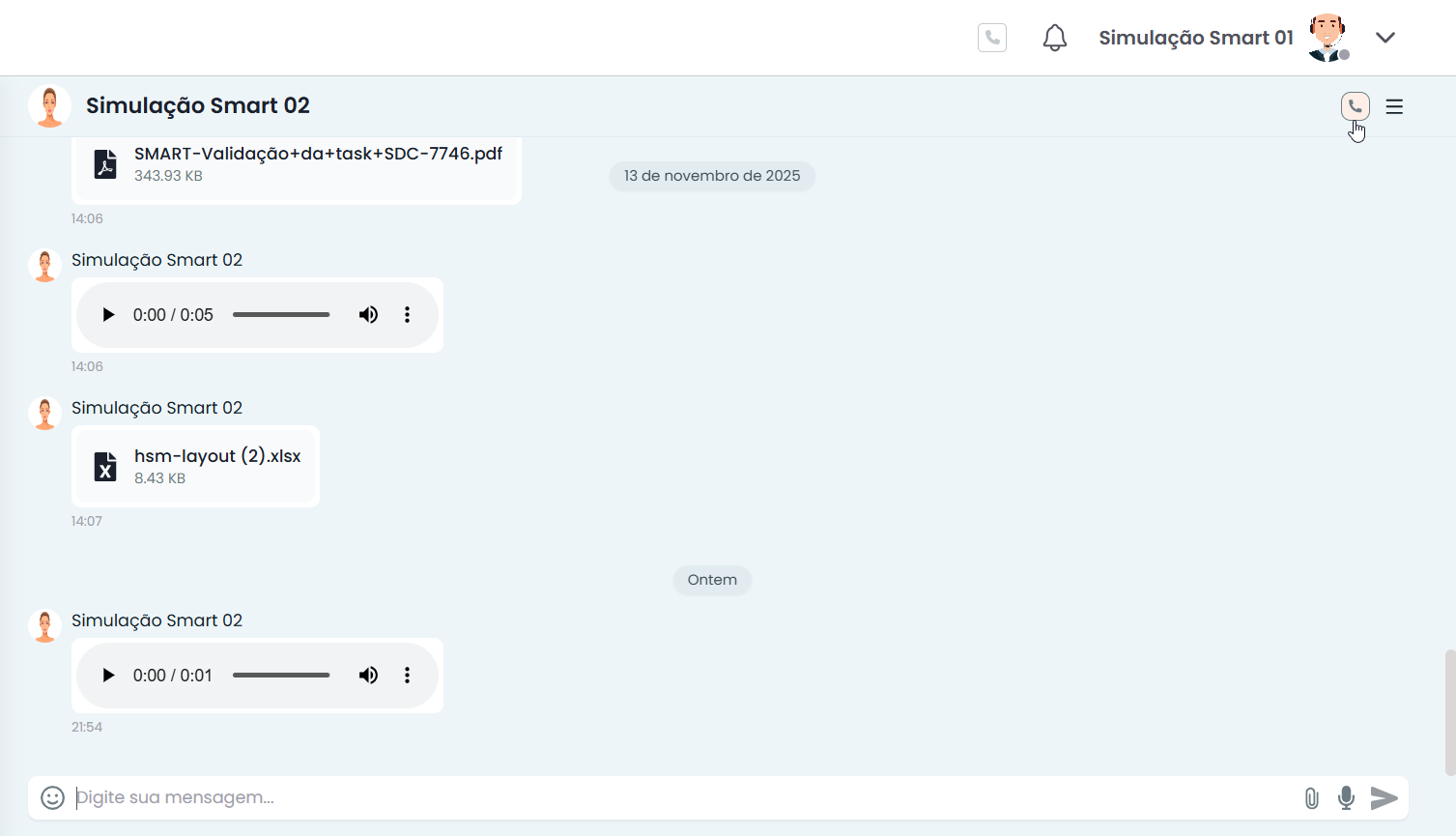Start recording with the microphone icon
The height and width of the screenshot is (836, 1456).
click(1346, 797)
